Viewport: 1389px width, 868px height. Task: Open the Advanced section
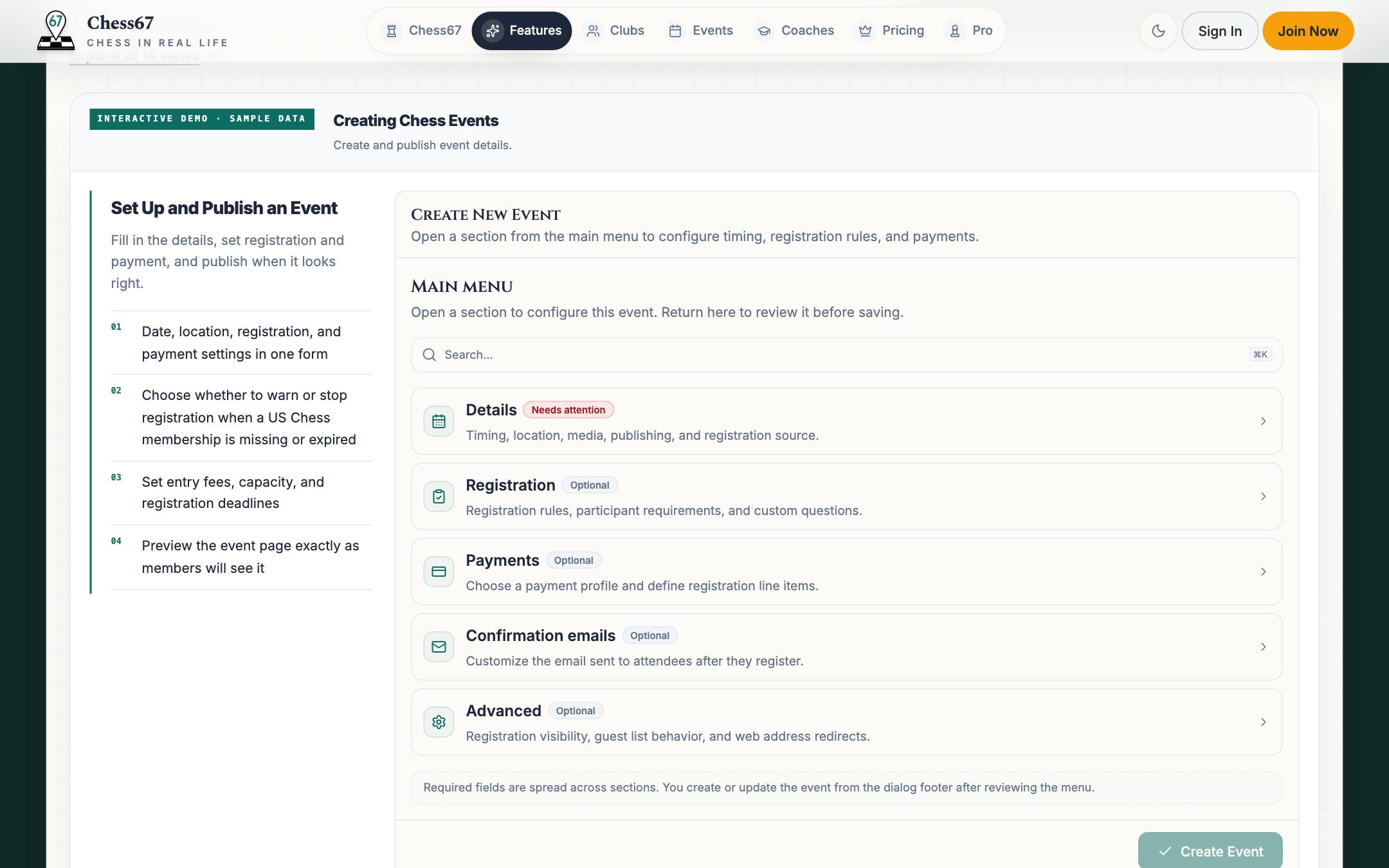846,722
